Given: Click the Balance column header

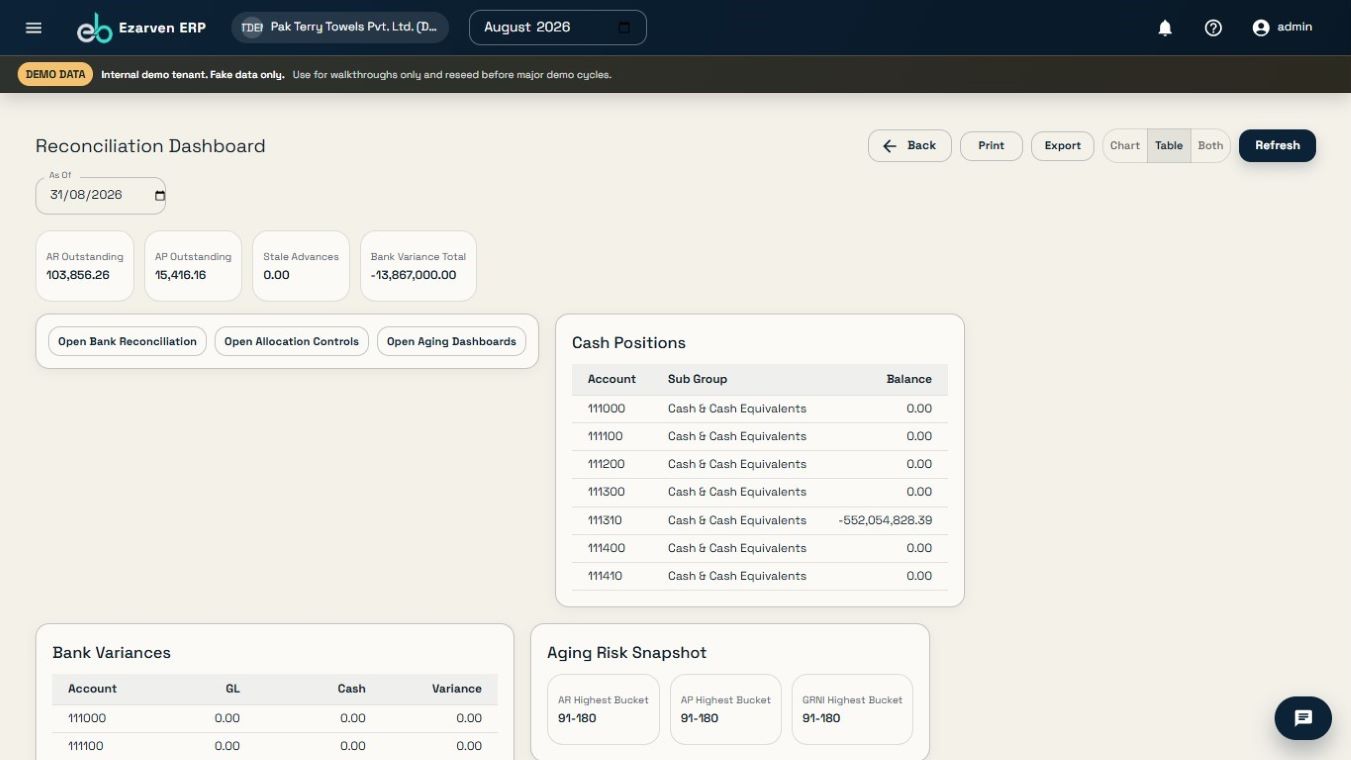Looking at the screenshot, I should (909, 380).
